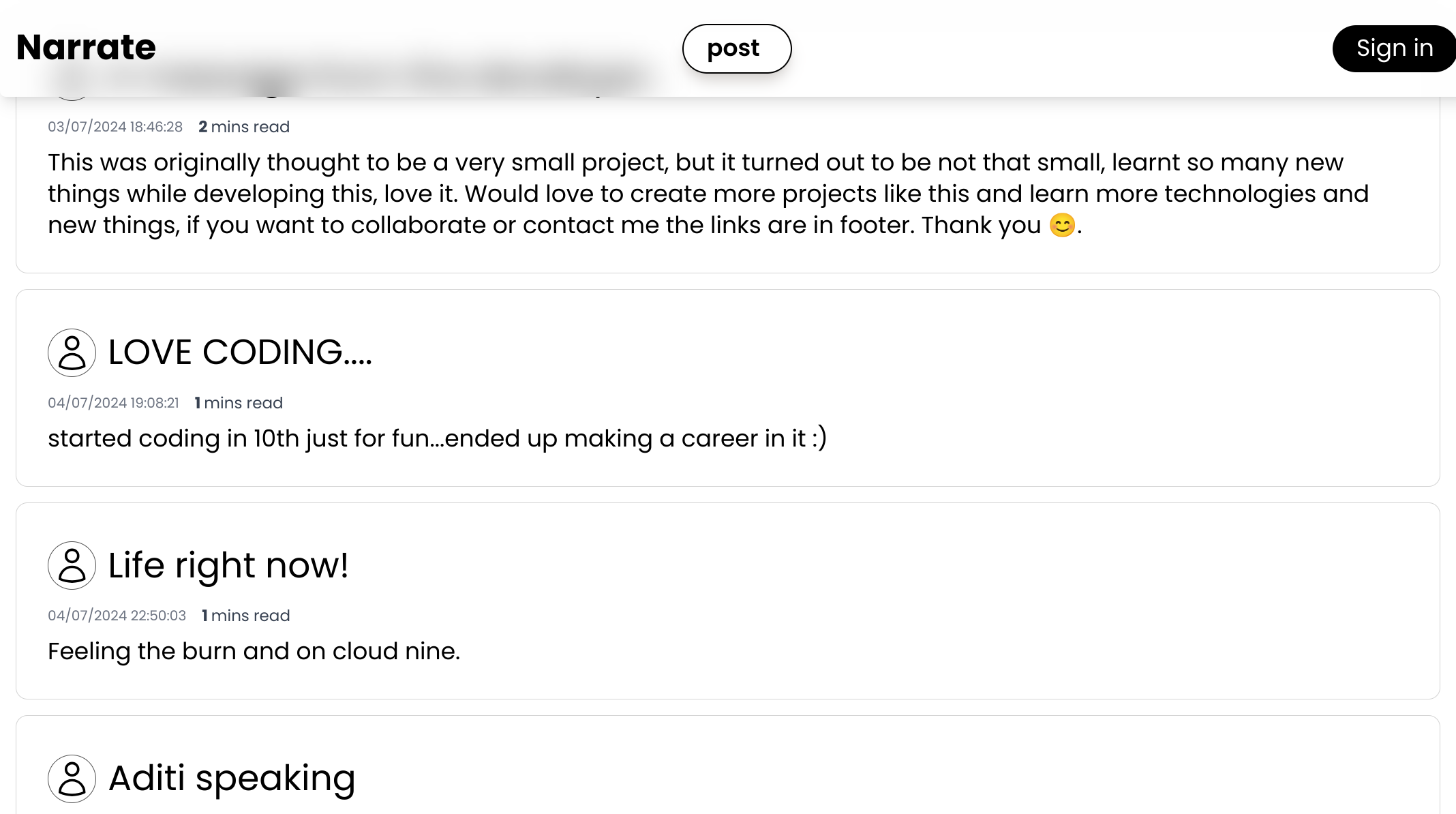Viewport: 1456px width, 814px height.
Task: Open the Aditi speaking post title
Action: coord(232,779)
